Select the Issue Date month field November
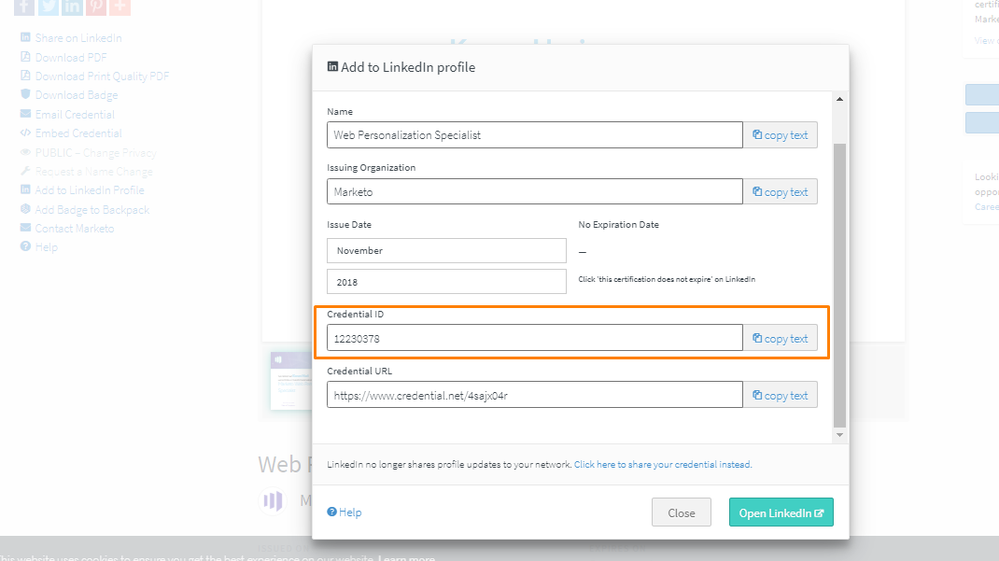999x561 pixels. [x=447, y=251]
